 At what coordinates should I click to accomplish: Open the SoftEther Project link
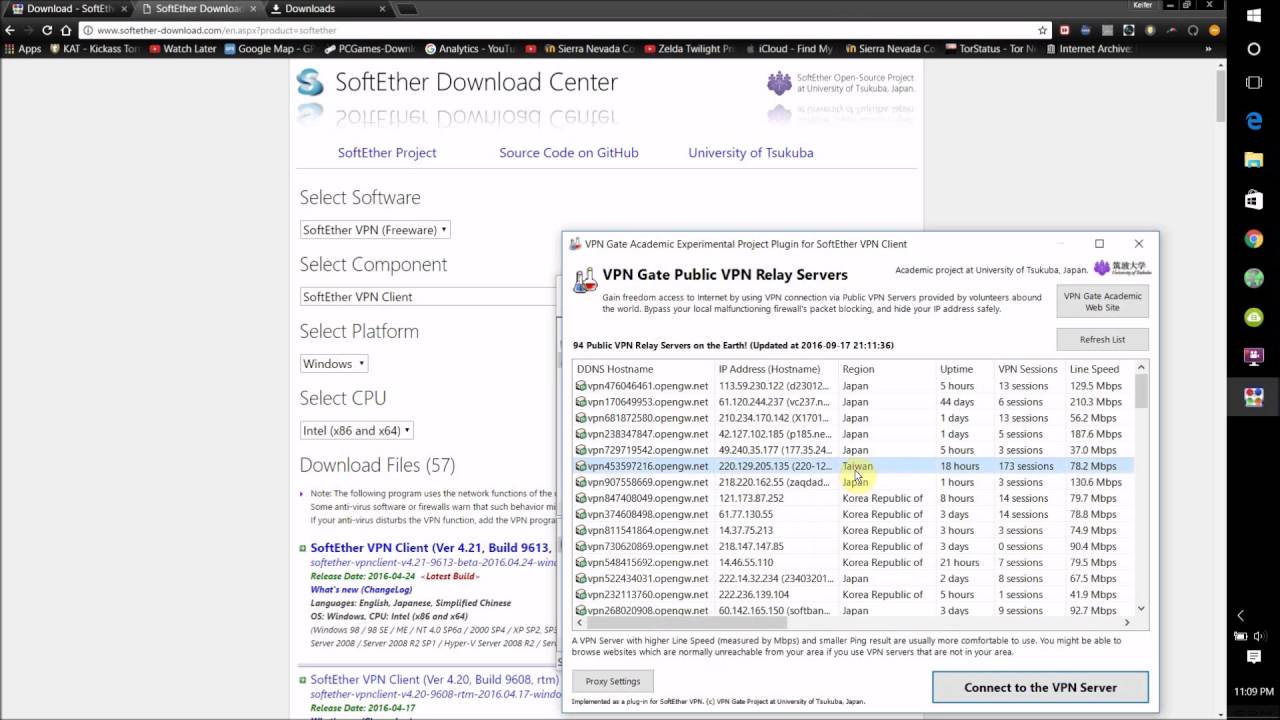(387, 153)
